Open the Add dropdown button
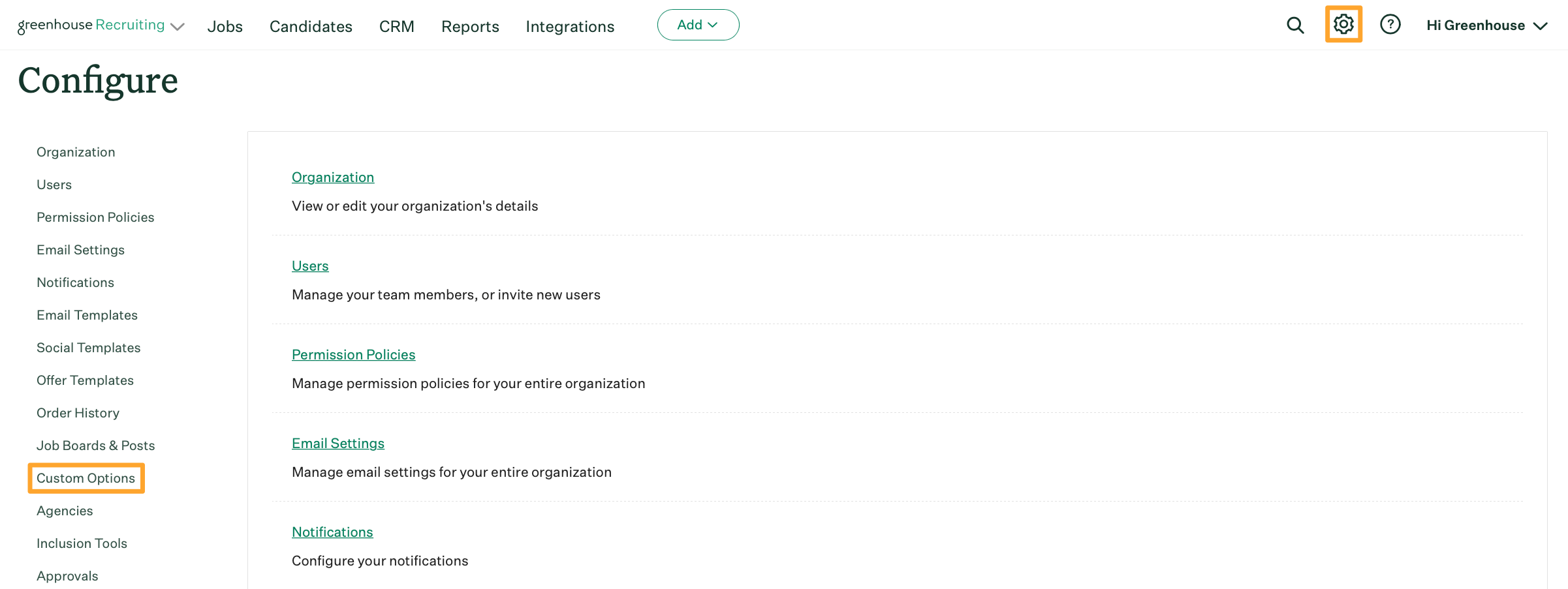The height and width of the screenshot is (589, 1568). click(x=698, y=25)
